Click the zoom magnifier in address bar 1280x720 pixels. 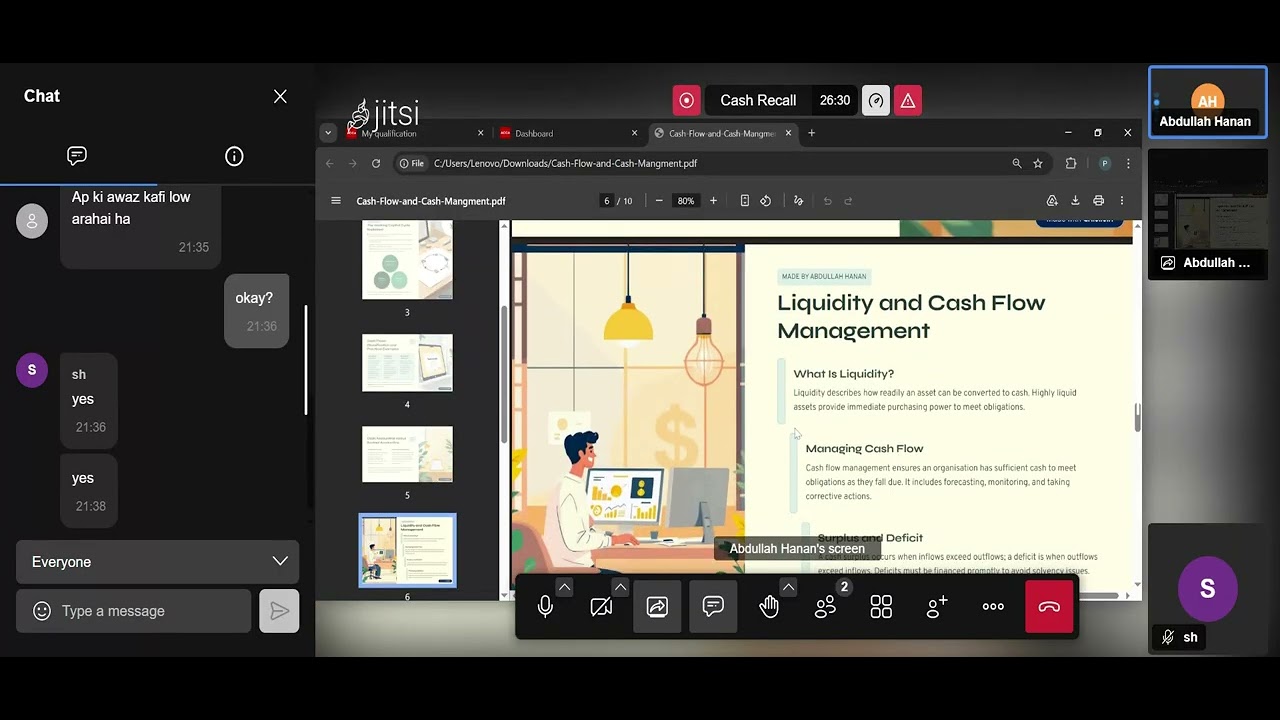pos(1016,163)
